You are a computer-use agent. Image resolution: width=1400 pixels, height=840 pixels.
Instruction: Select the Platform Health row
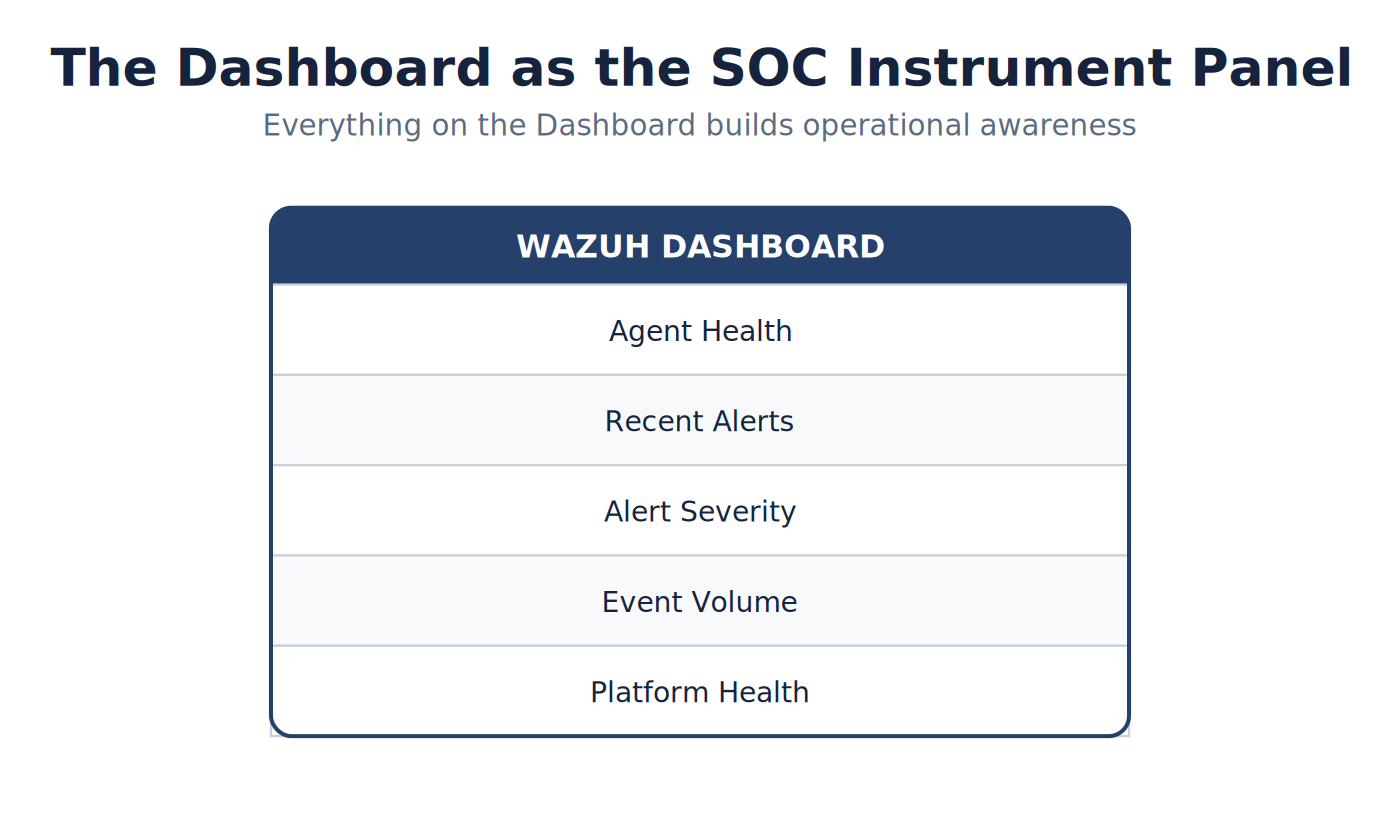tap(700, 691)
